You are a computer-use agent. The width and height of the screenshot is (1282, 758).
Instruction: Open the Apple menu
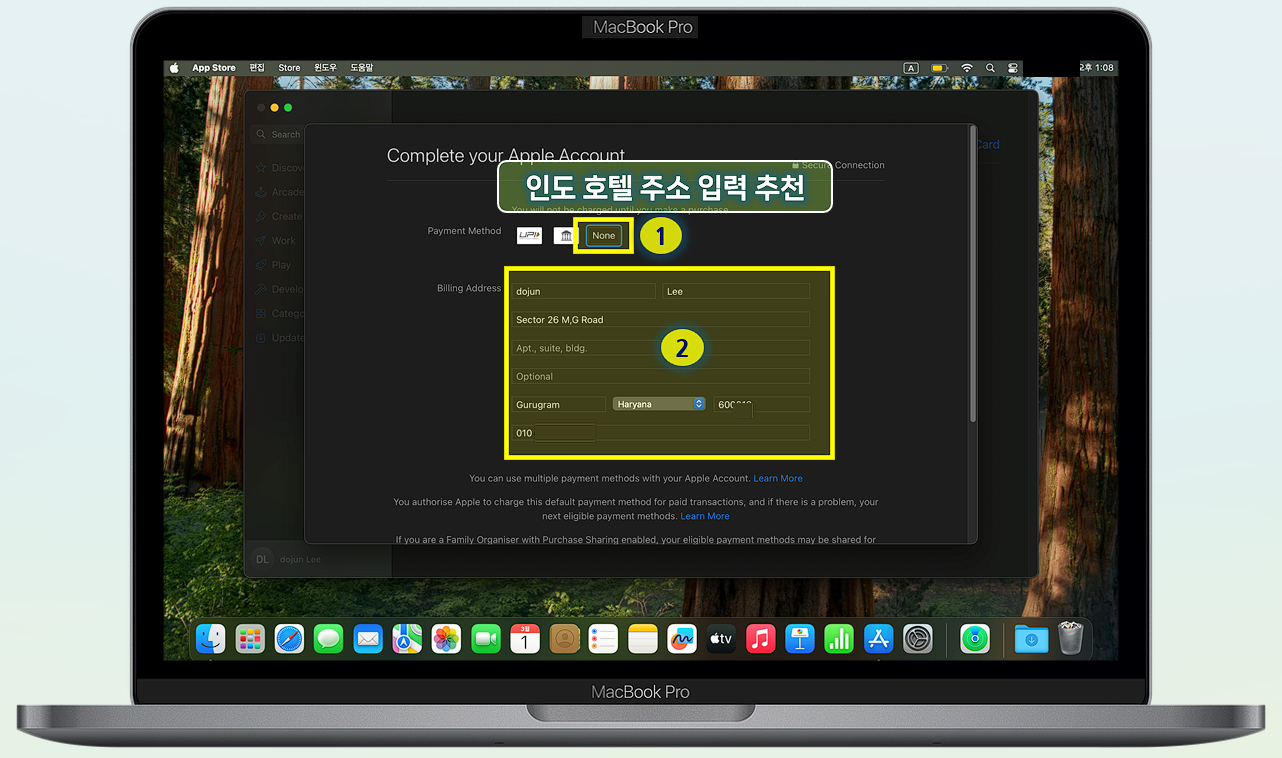point(174,68)
